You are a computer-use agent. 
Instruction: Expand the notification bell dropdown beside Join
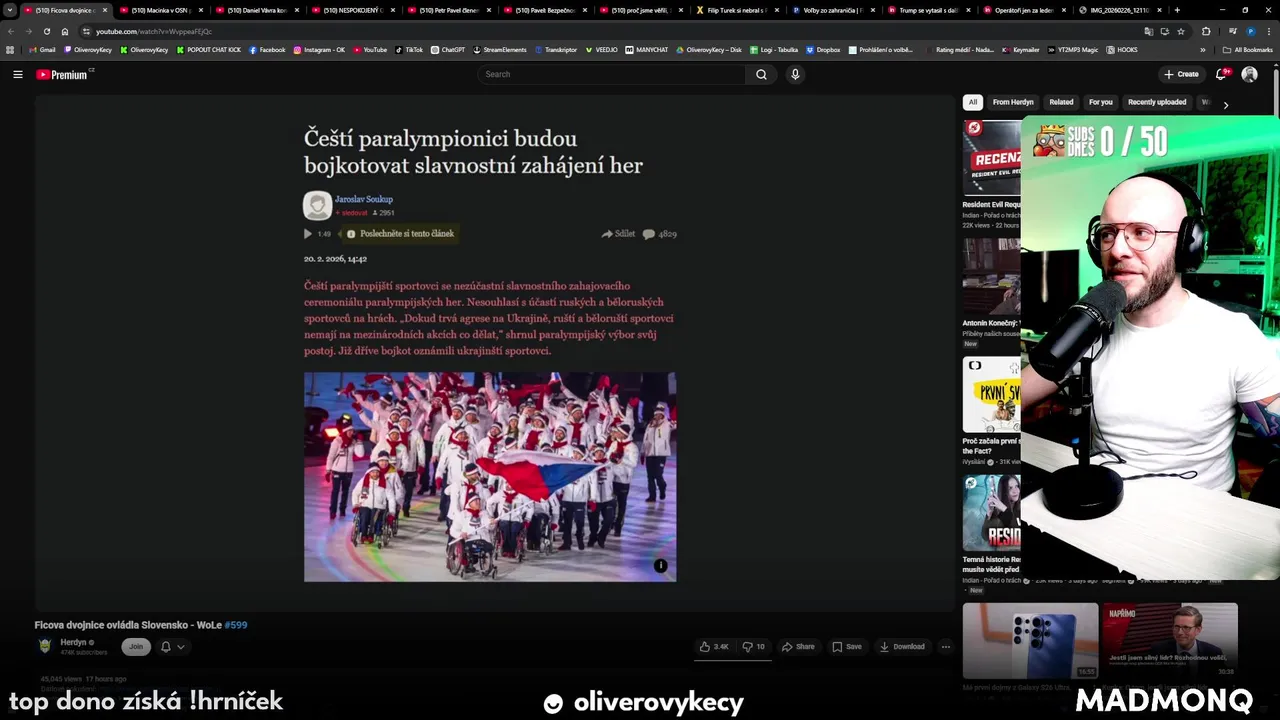172,647
